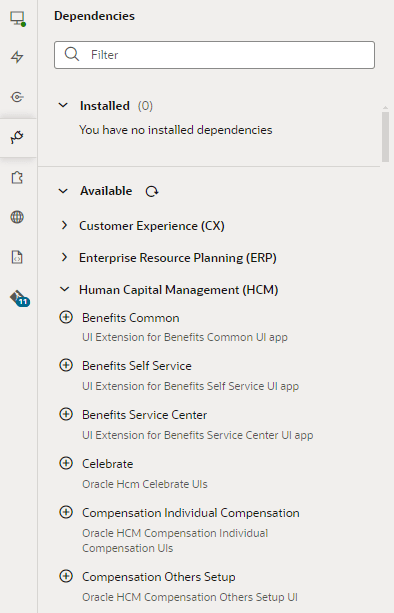Click the Customer Experience (CX) label

152,226
